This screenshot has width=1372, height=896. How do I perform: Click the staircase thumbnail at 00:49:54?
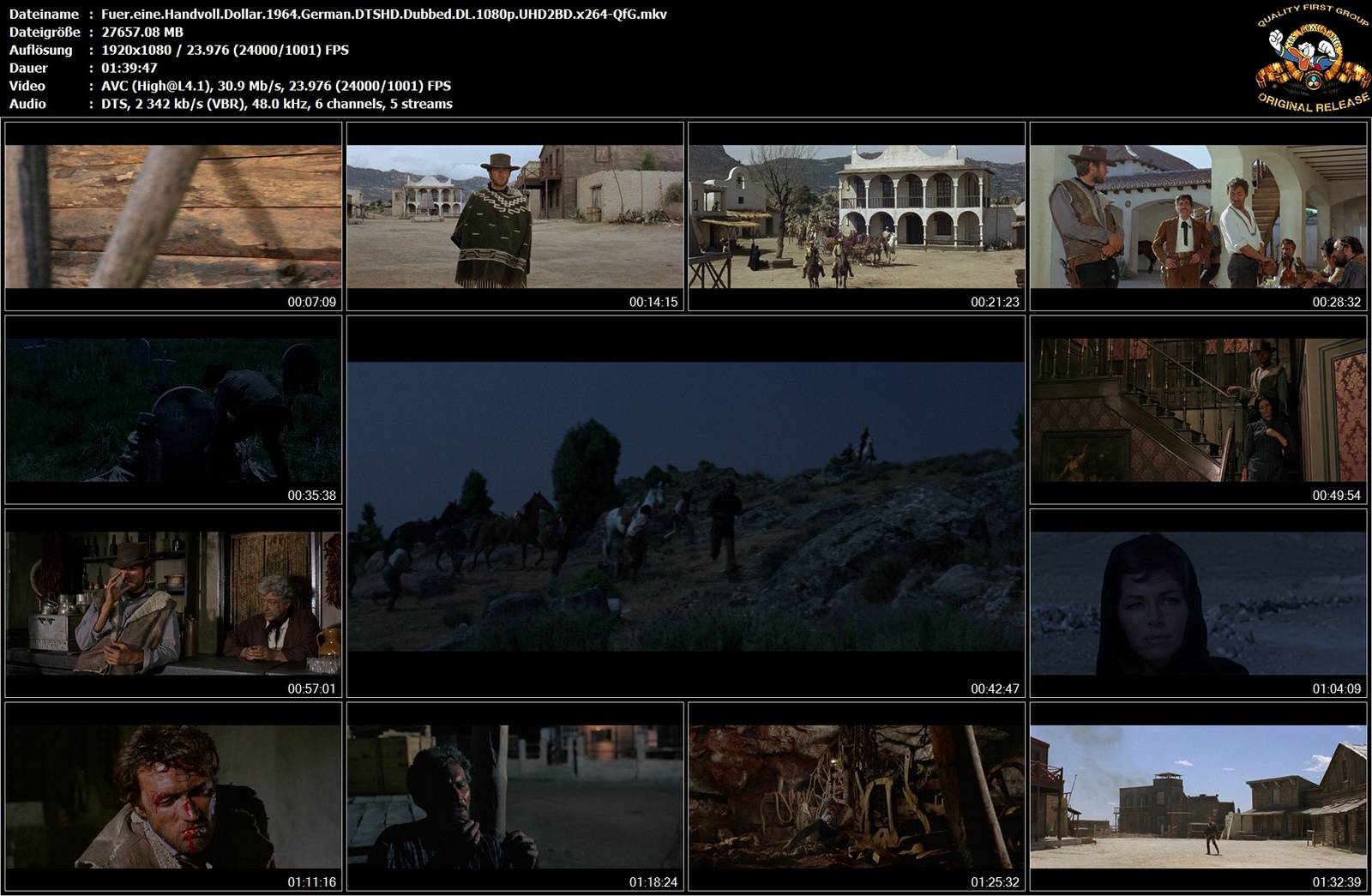coord(1198,410)
